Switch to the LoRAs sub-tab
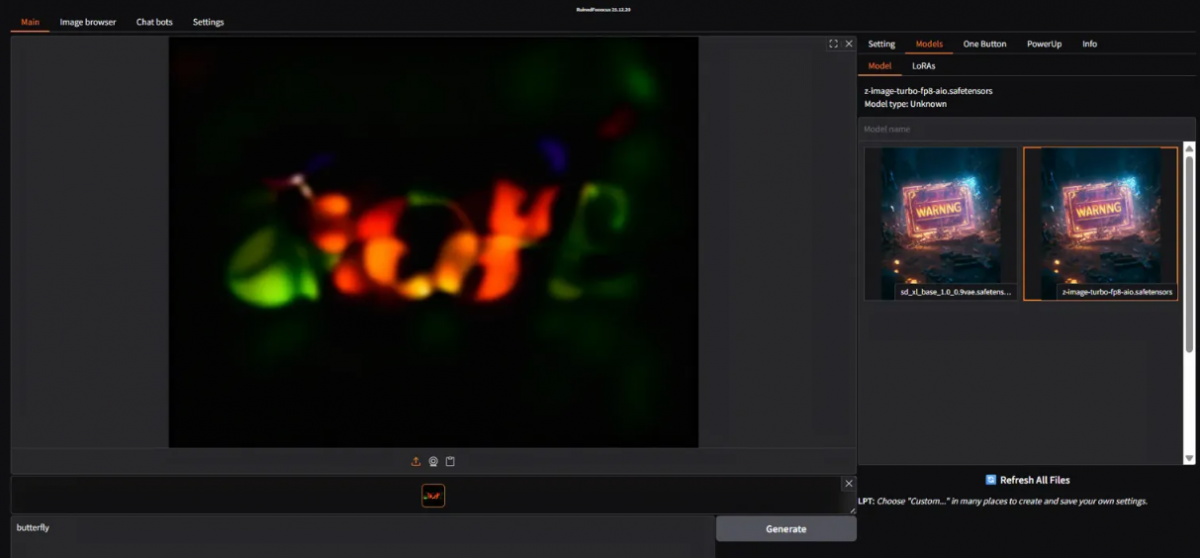 923,66
